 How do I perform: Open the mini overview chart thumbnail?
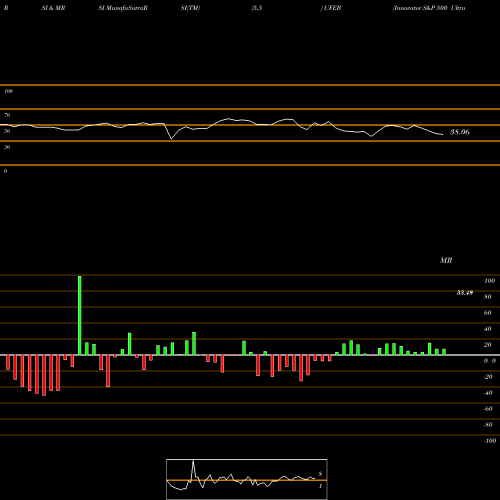247,479
